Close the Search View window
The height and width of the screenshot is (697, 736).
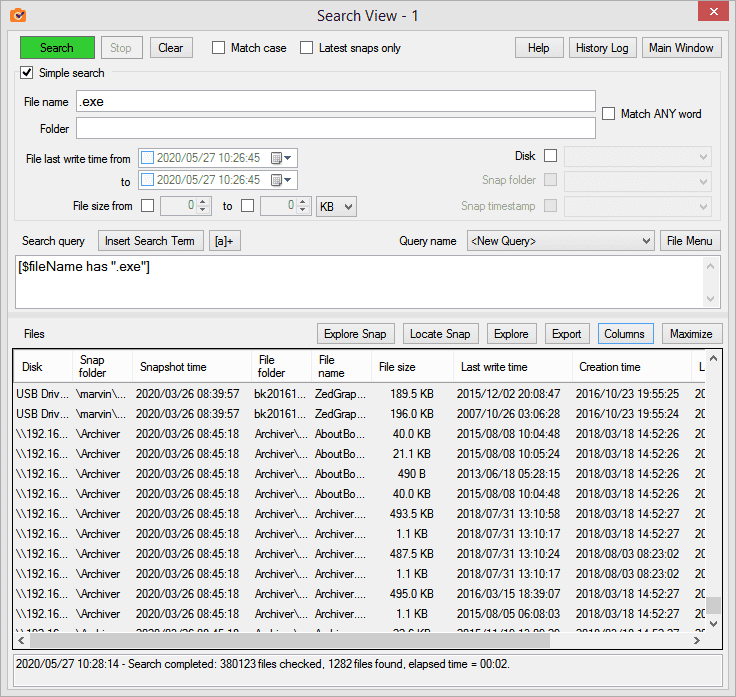[x=711, y=13]
